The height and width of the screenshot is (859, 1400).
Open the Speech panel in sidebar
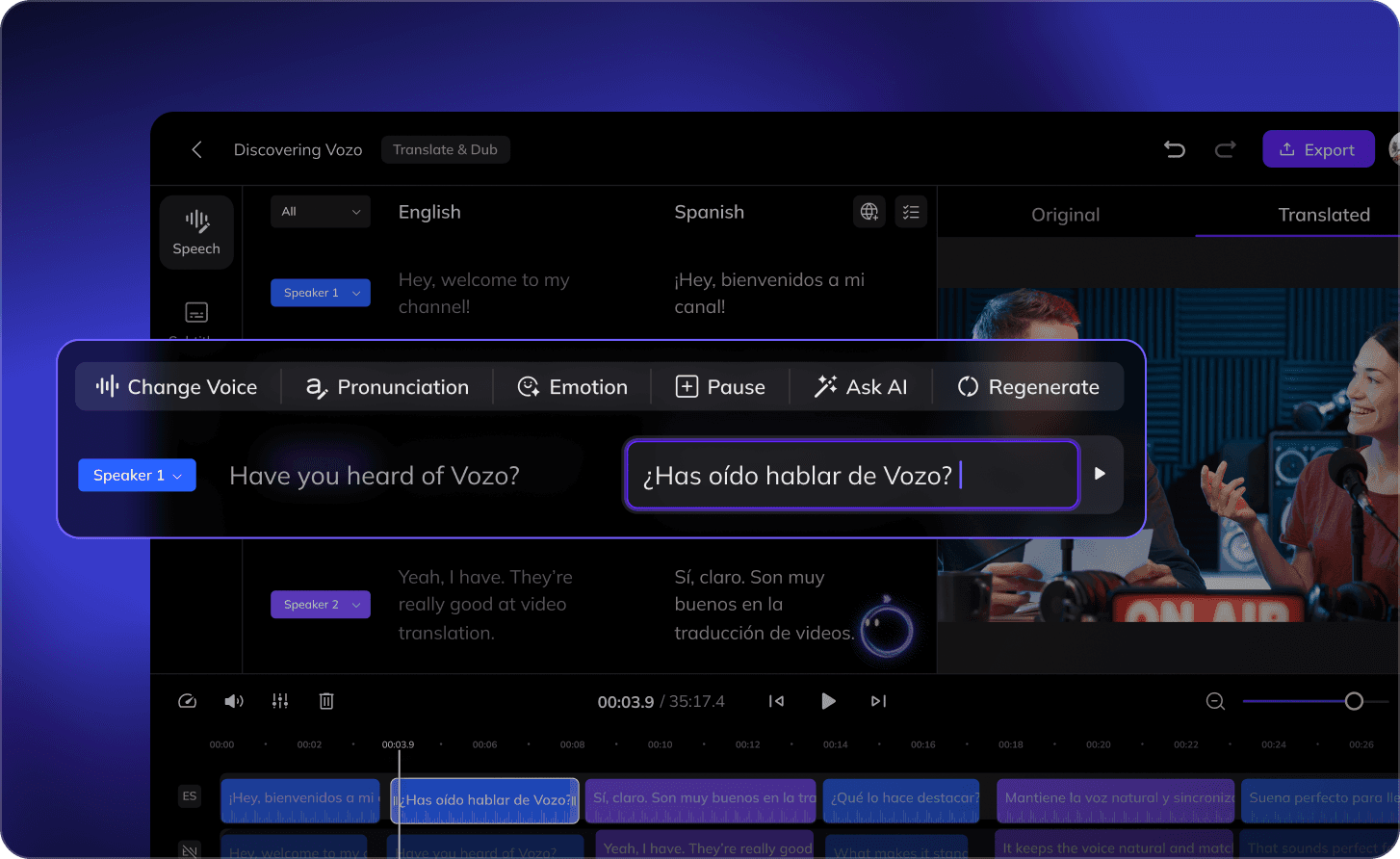coord(196,232)
